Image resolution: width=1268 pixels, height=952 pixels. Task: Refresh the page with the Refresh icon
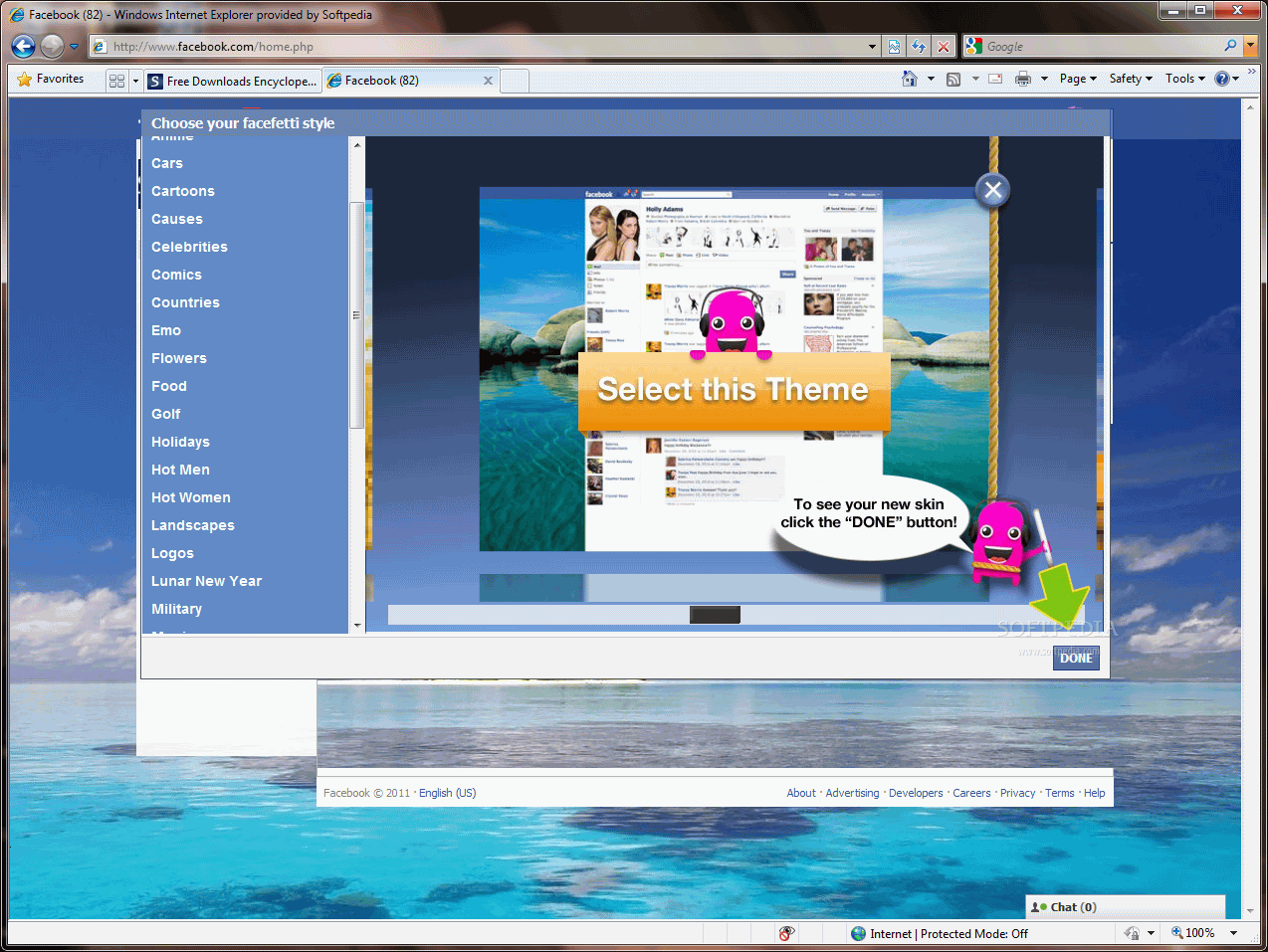point(919,46)
